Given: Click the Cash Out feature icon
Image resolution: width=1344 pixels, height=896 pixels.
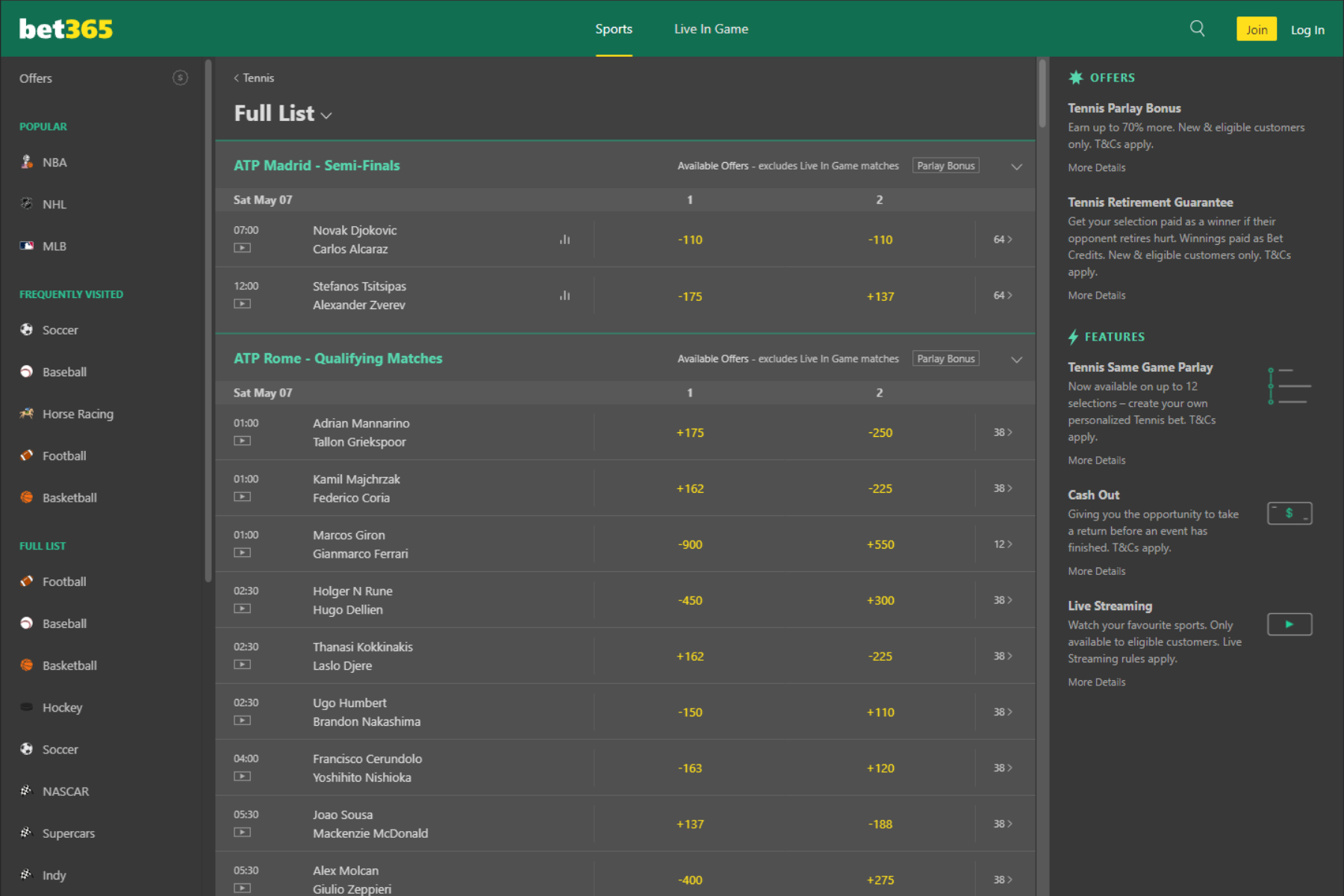Looking at the screenshot, I should 1289,514.
